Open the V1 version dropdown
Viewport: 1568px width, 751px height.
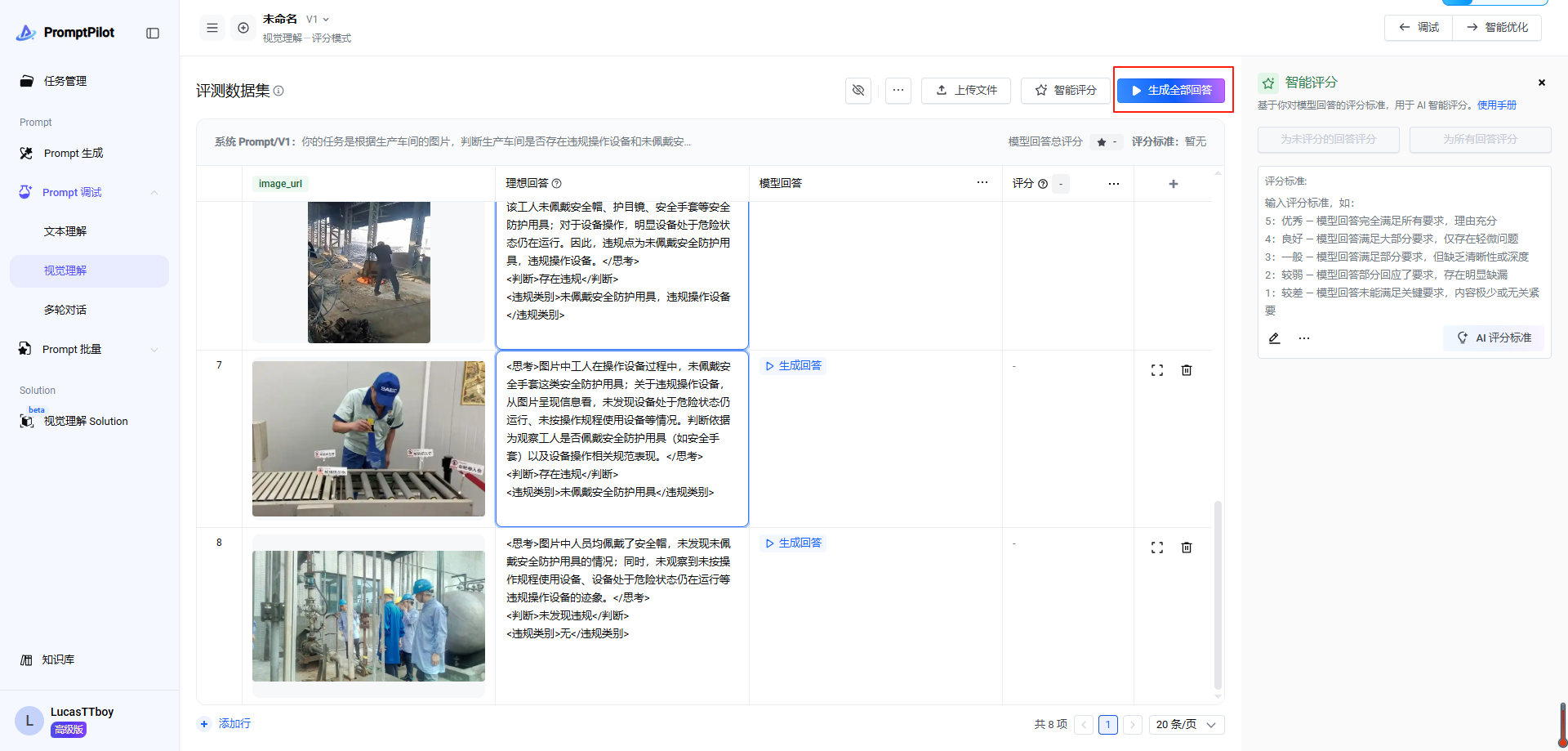click(318, 20)
